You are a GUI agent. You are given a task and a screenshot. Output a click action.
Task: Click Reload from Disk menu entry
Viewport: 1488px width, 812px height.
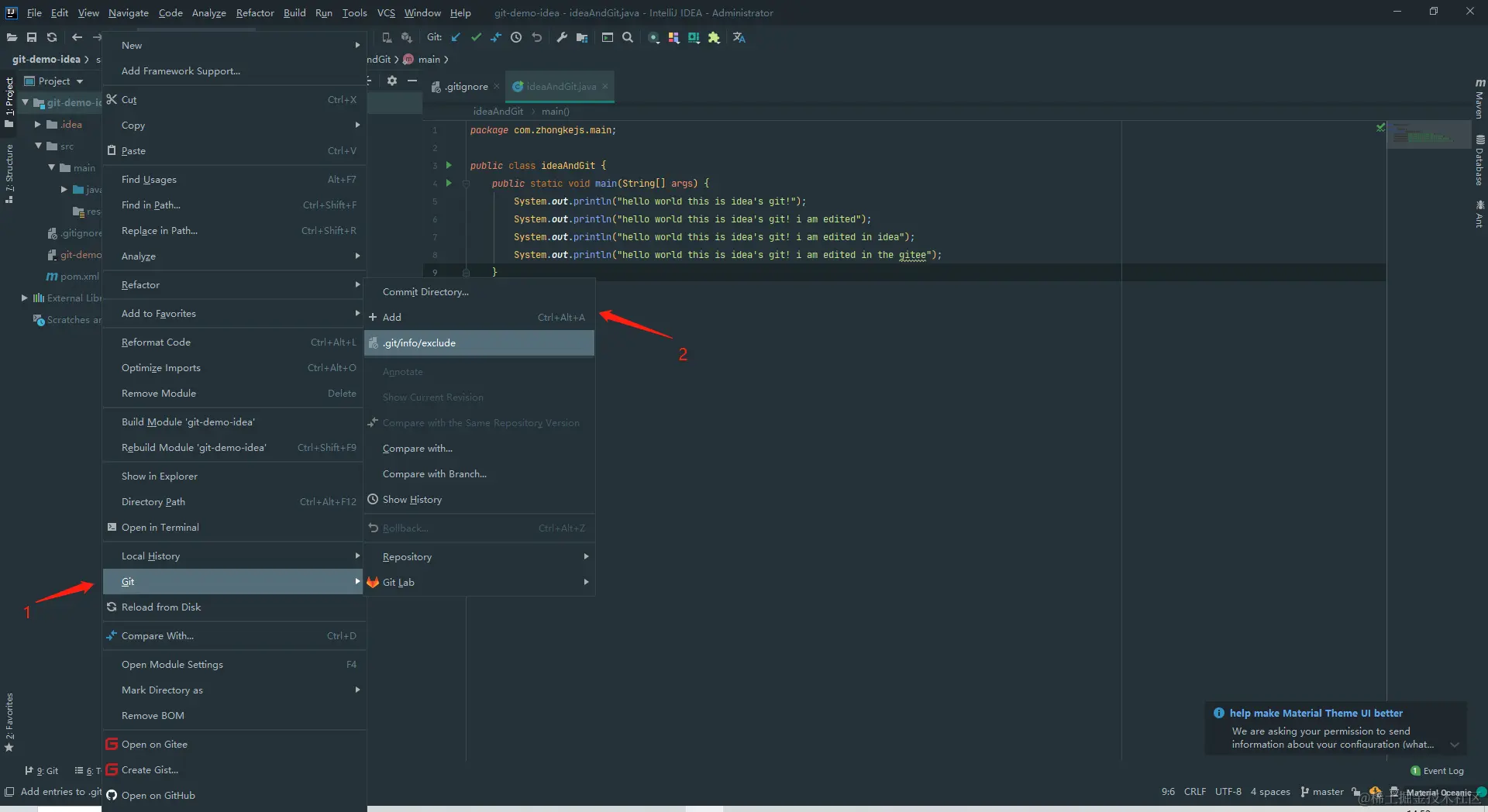[233, 607]
